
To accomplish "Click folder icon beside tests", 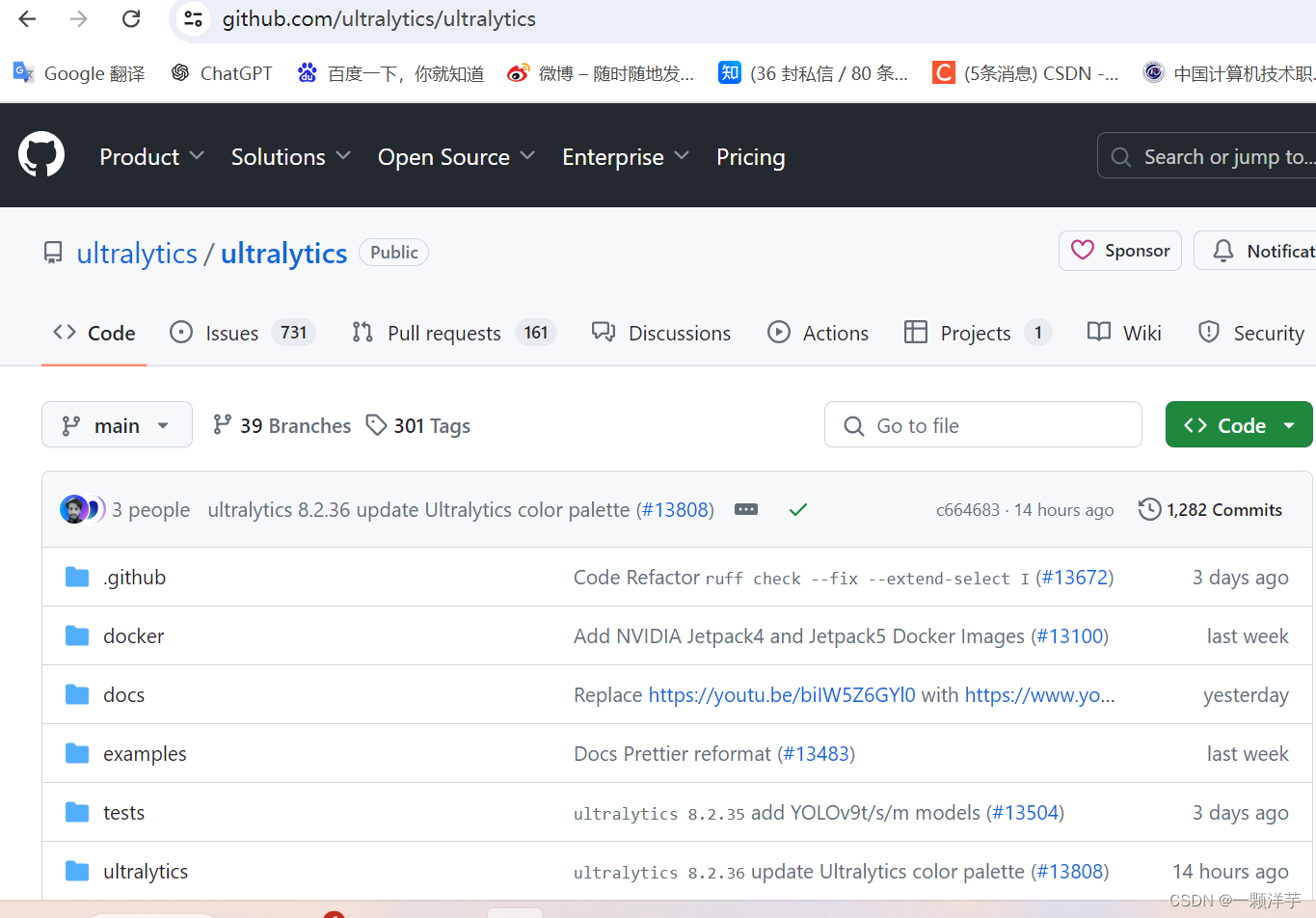I will click(x=77, y=812).
